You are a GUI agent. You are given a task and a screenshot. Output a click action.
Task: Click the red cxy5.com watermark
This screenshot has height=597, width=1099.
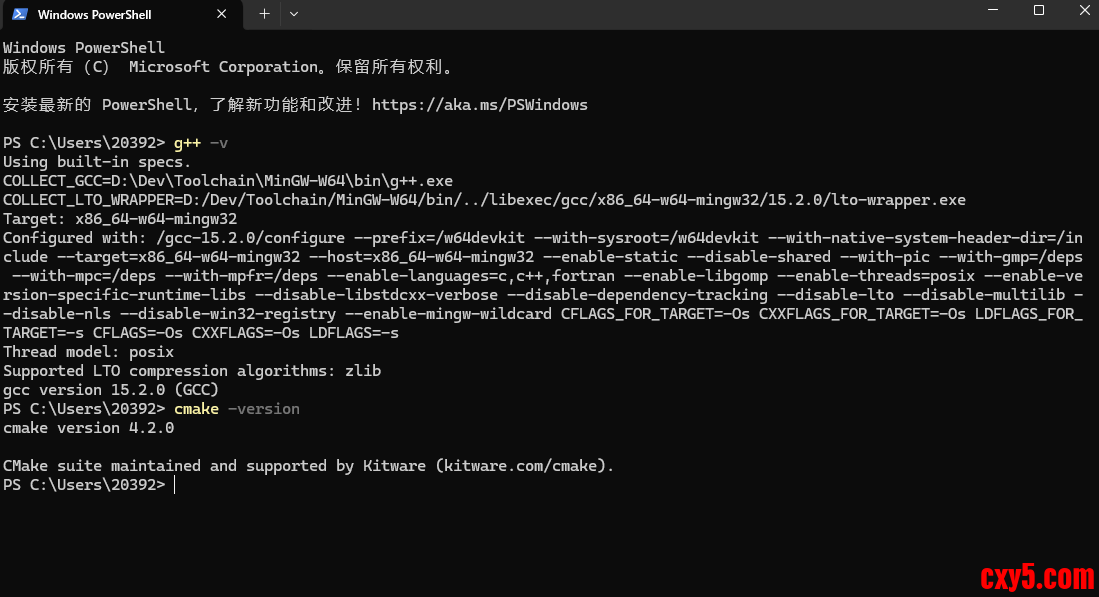pyautogui.click(x=1037, y=577)
